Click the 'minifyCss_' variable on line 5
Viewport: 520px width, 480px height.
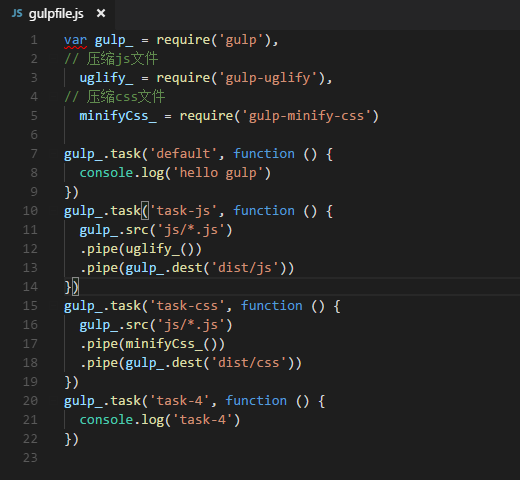(x=118, y=116)
